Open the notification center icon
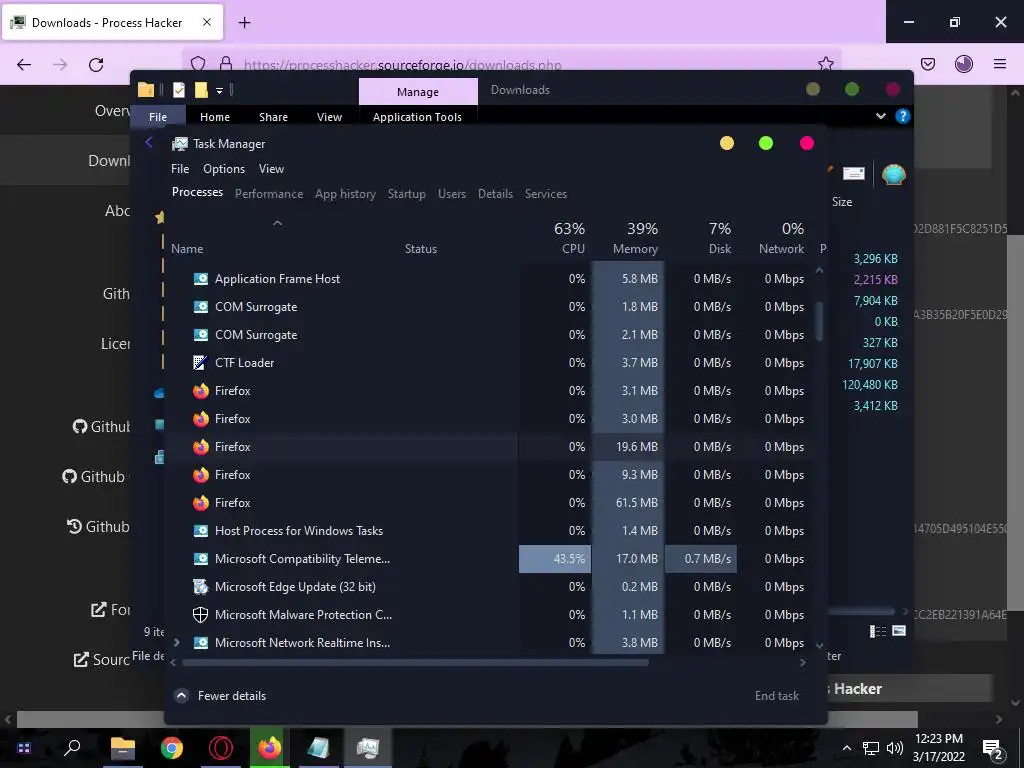Image resolution: width=1024 pixels, height=768 pixels. [x=993, y=748]
